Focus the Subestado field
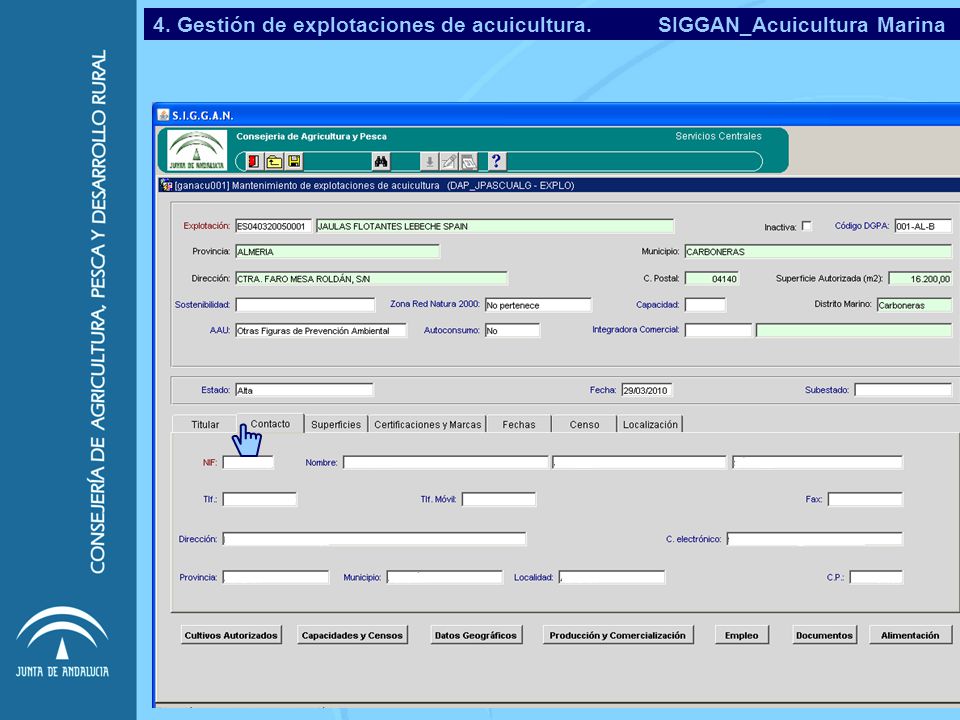The height and width of the screenshot is (720, 960). (903, 390)
